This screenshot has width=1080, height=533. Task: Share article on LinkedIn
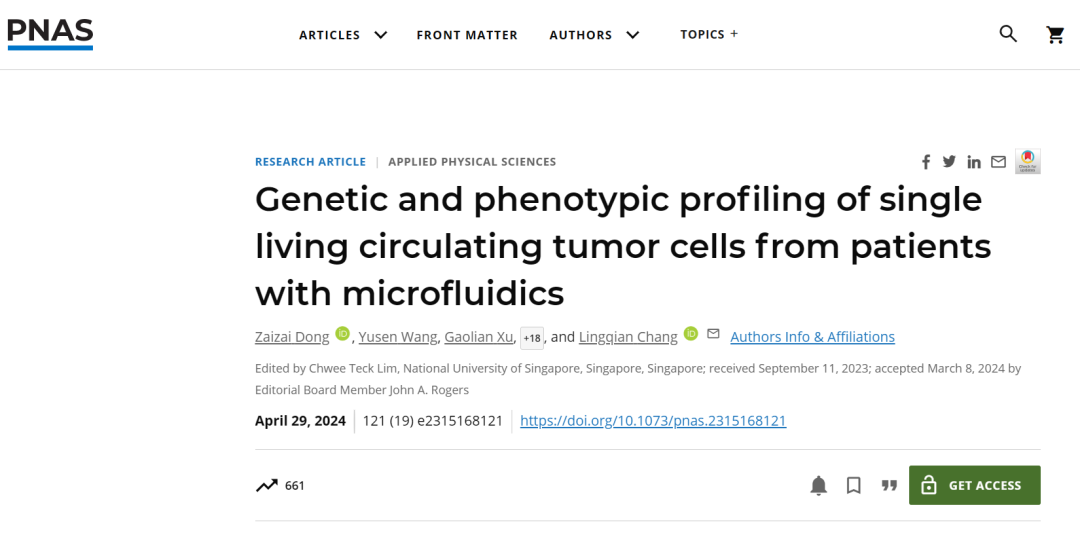click(x=973, y=162)
